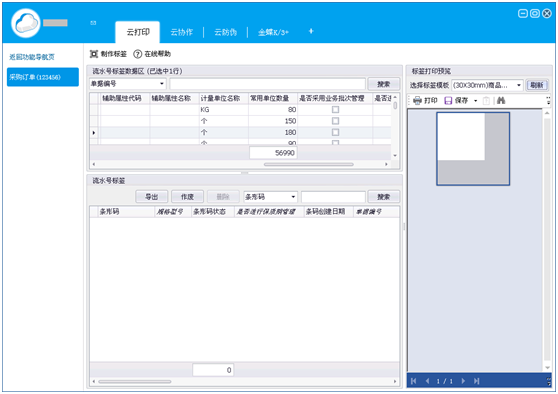Viewport: 558px width, 394px height.
Task: Tick batch-management checkbox in KG row
Action: coord(335,110)
